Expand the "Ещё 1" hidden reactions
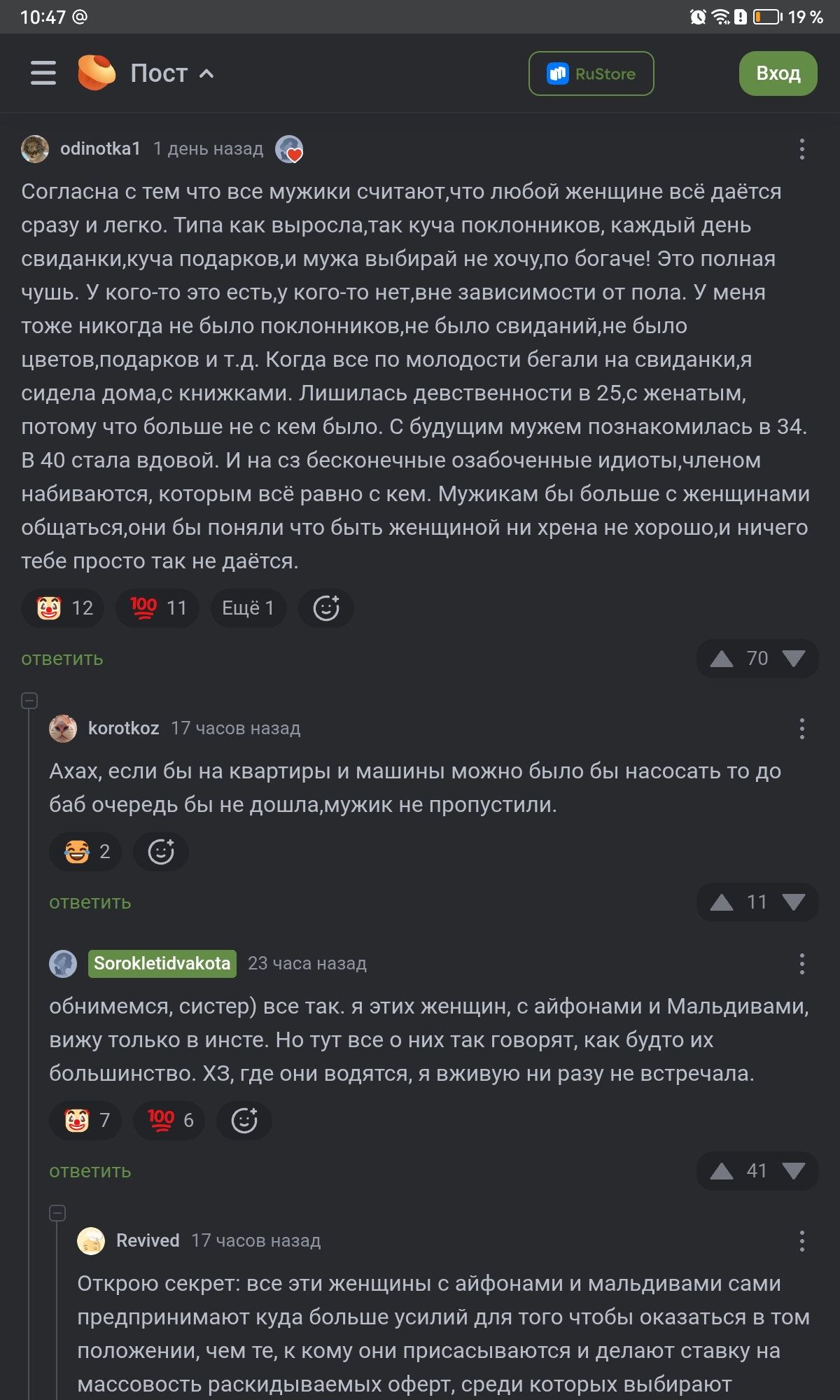840x1400 pixels. click(248, 608)
